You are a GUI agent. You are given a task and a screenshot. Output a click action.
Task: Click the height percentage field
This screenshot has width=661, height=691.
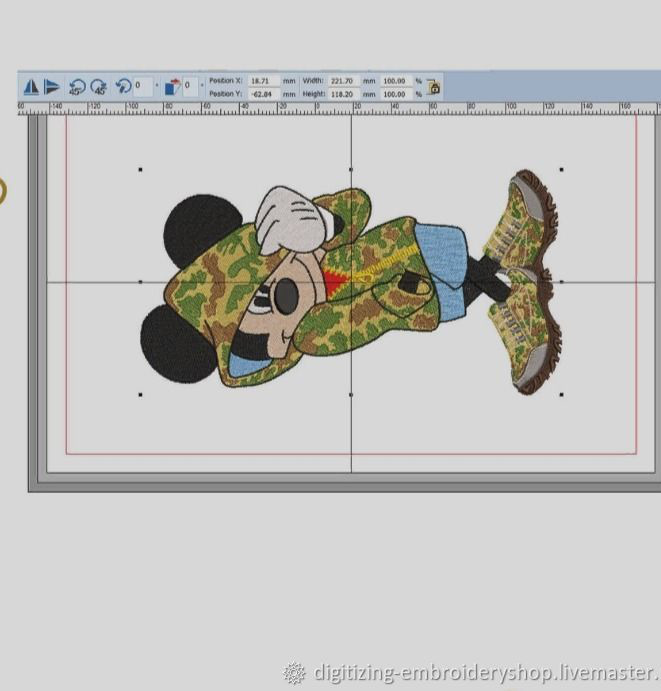click(x=394, y=94)
